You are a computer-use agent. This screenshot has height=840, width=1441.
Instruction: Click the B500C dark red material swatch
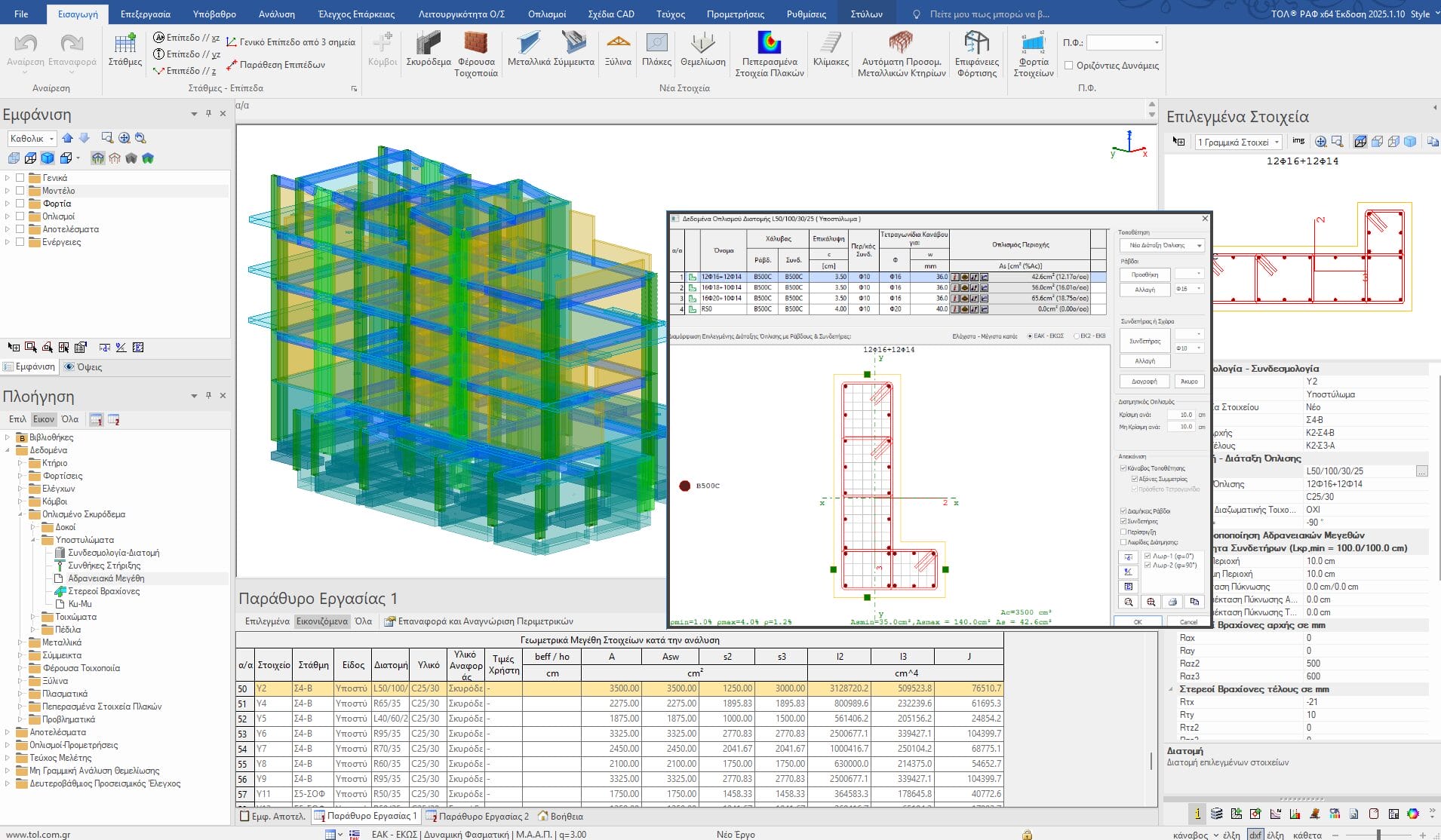pos(684,486)
